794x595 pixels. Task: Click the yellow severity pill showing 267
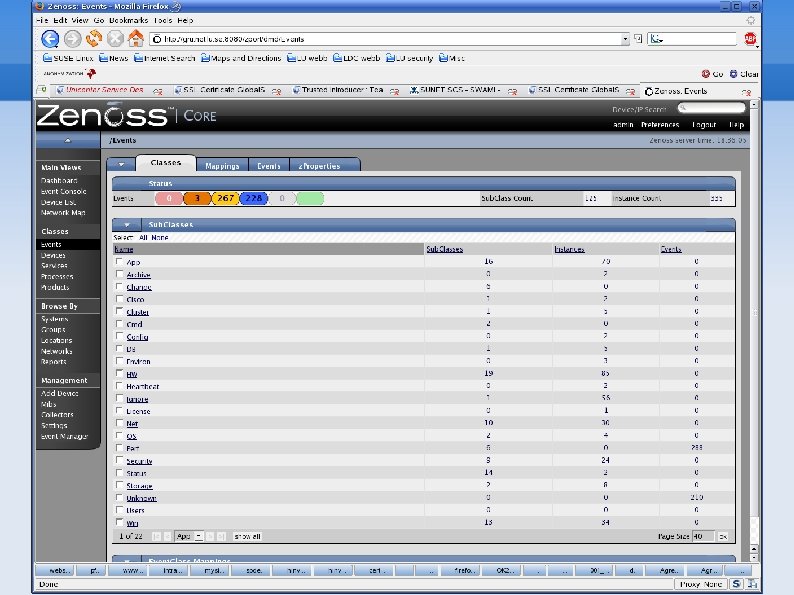pyautogui.click(x=225, y=198)
